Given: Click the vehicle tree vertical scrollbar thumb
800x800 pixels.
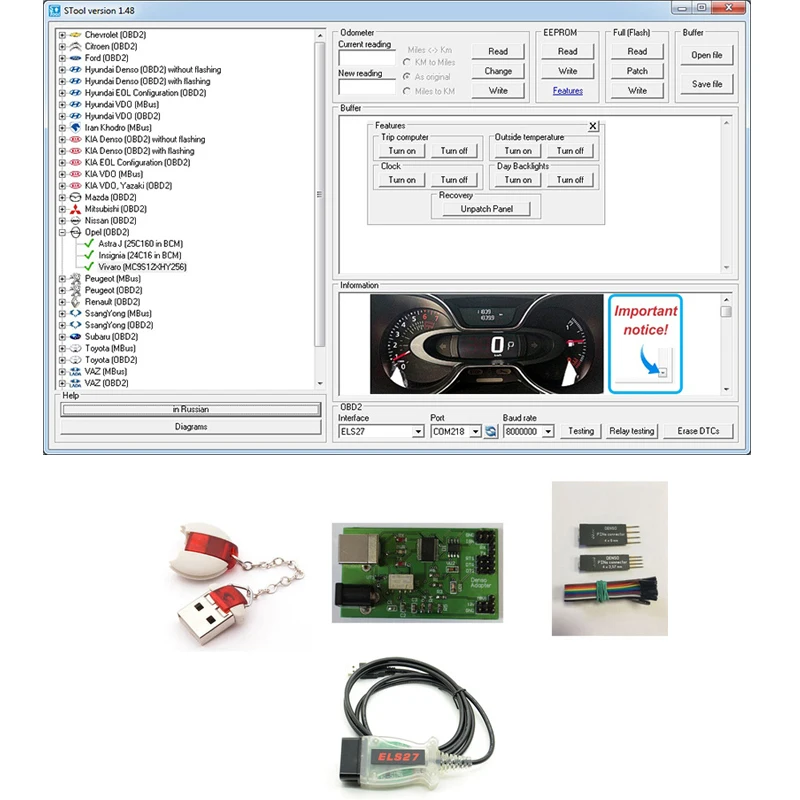Looking at the screenshot, I should coord(320,194).
